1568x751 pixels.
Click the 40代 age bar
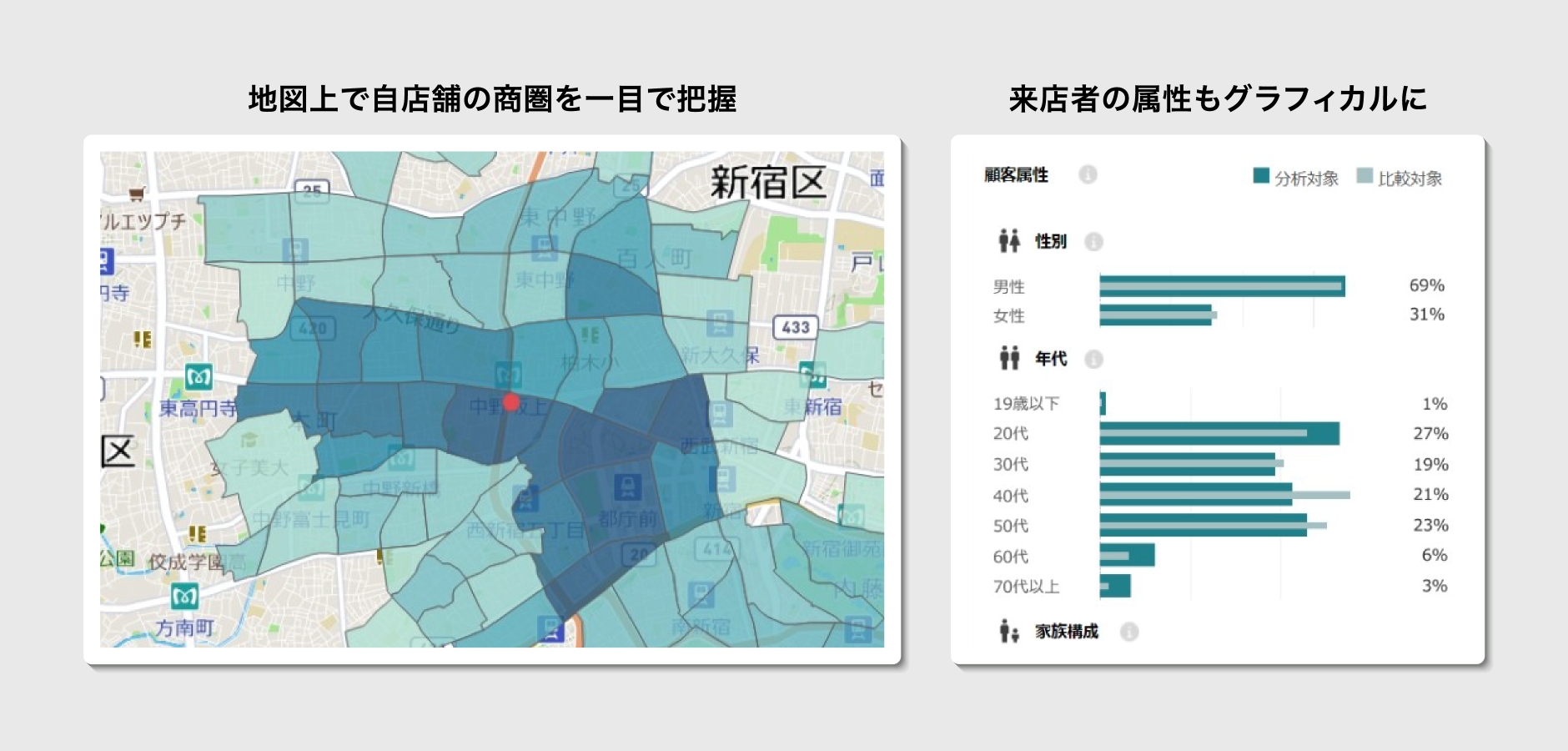(1224, 495)
